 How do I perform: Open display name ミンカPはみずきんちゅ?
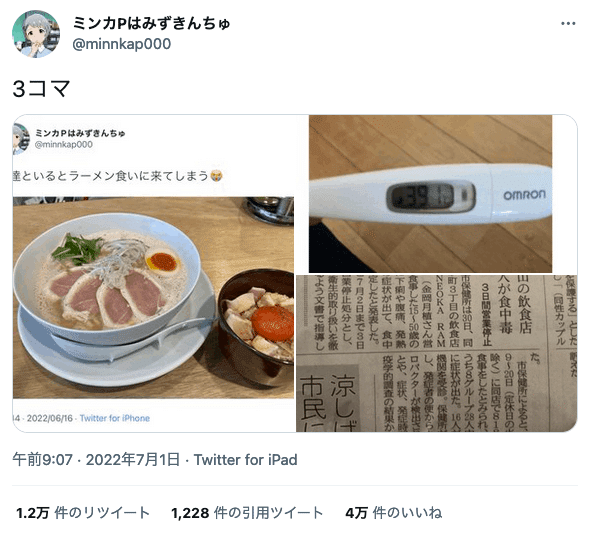[151, 23]
